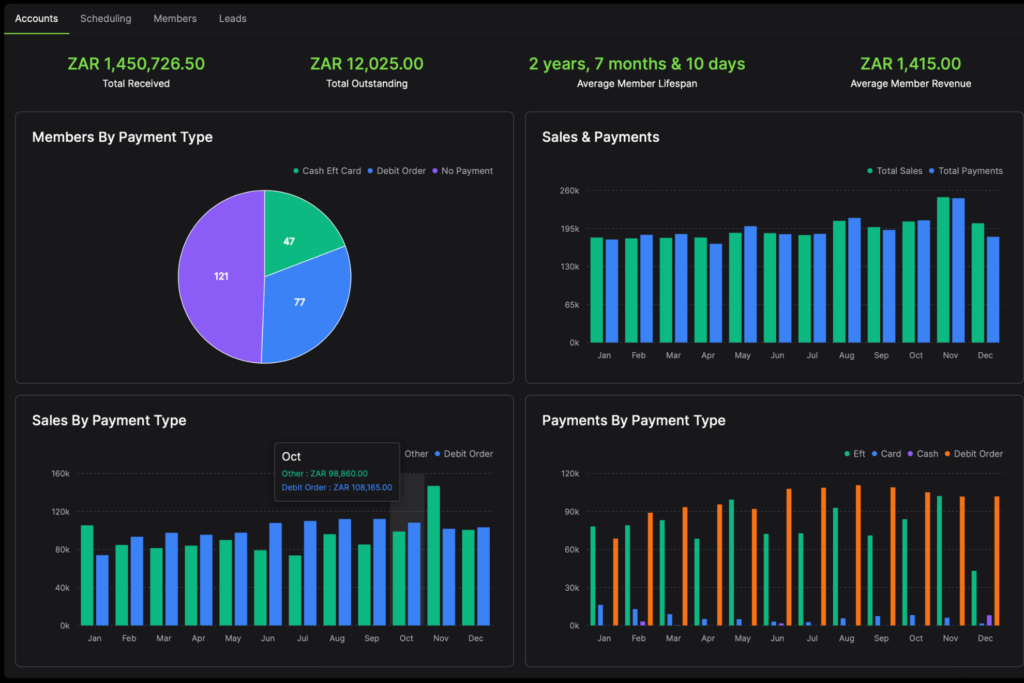This screenshot has width=1024, height=683.
Task: Select the Leads tab
Action: pyautogui.click(x=232, y=18)
